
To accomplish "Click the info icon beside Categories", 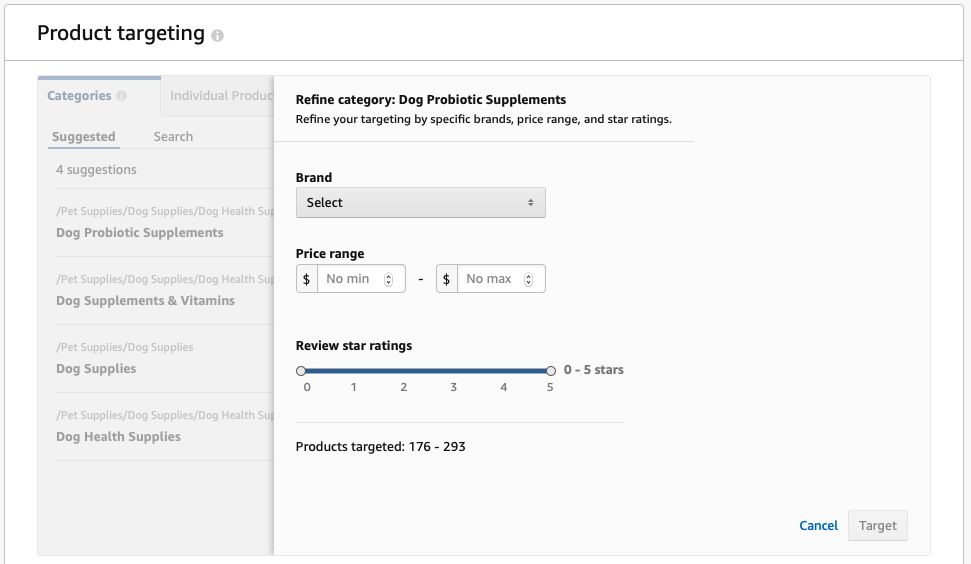I will point(121,97).
